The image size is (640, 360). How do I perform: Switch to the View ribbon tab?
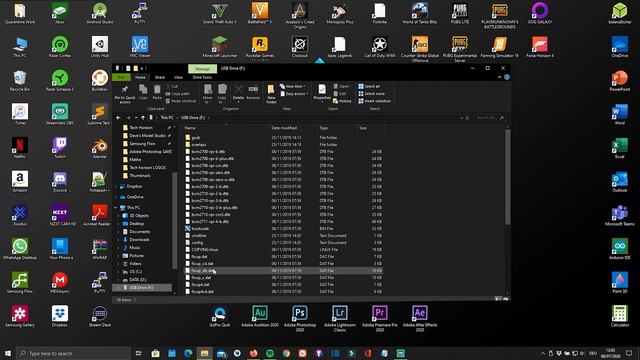coord(178,77)
